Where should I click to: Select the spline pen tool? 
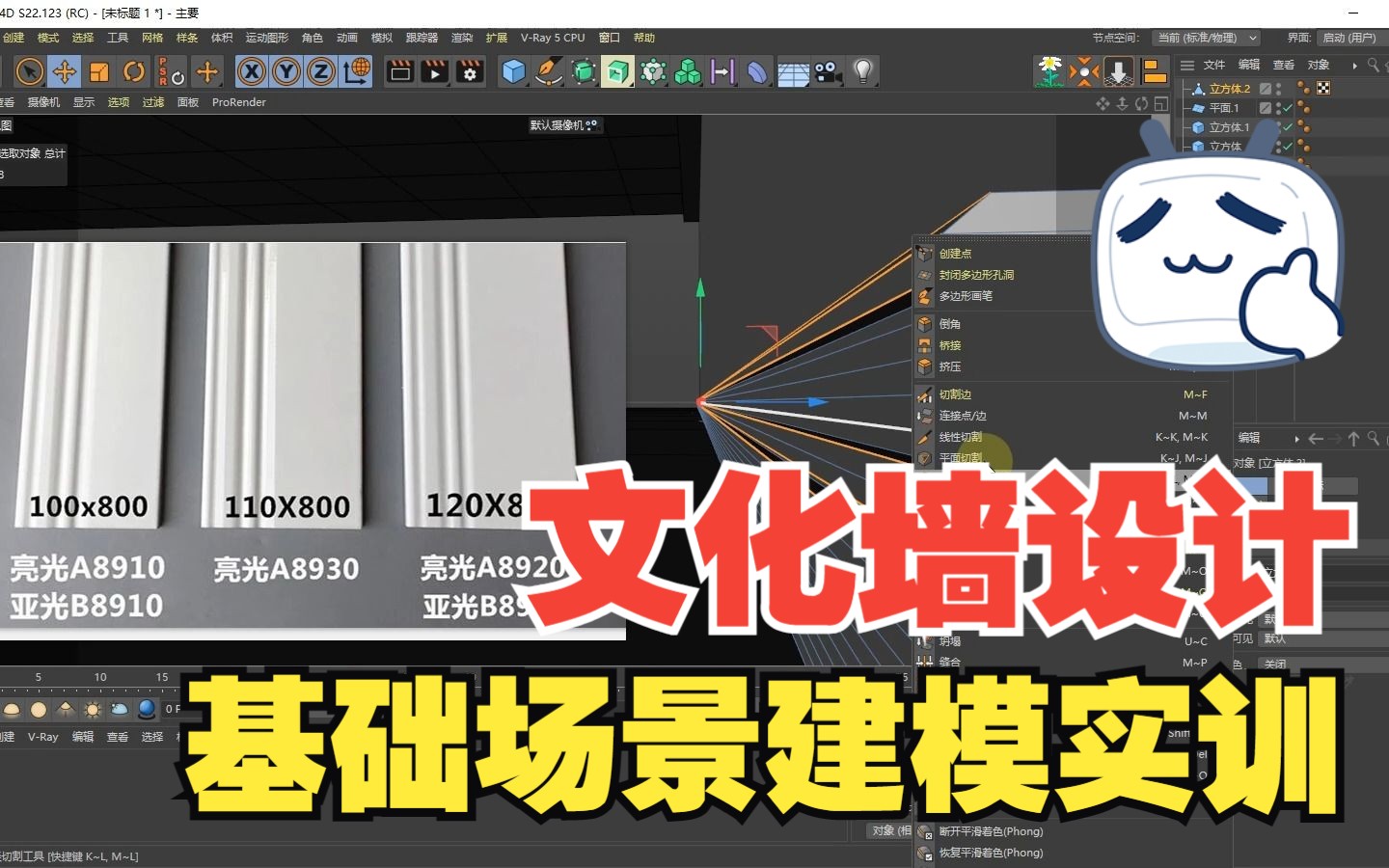click(x=549, y=71)
